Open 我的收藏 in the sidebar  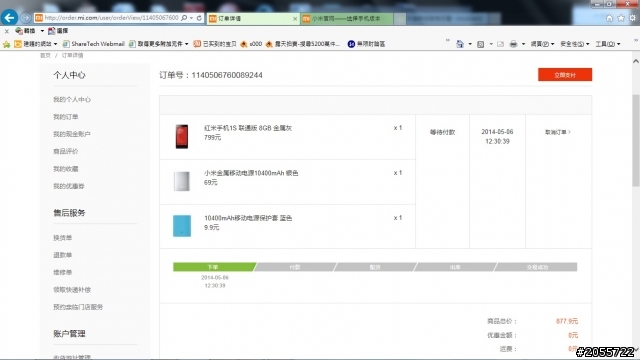click(66, 169)
